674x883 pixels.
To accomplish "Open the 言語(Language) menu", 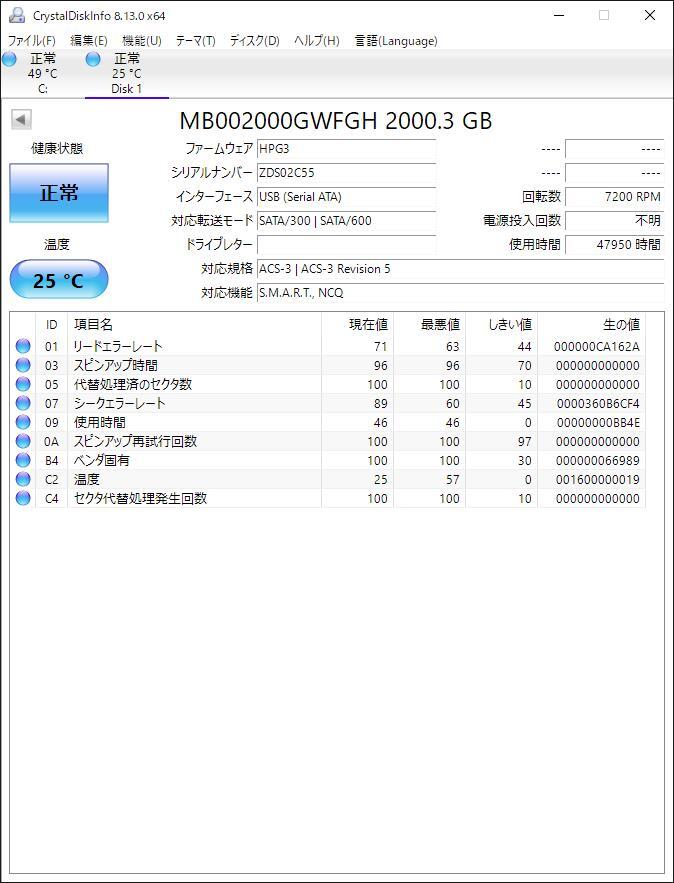I will [396, 41].
